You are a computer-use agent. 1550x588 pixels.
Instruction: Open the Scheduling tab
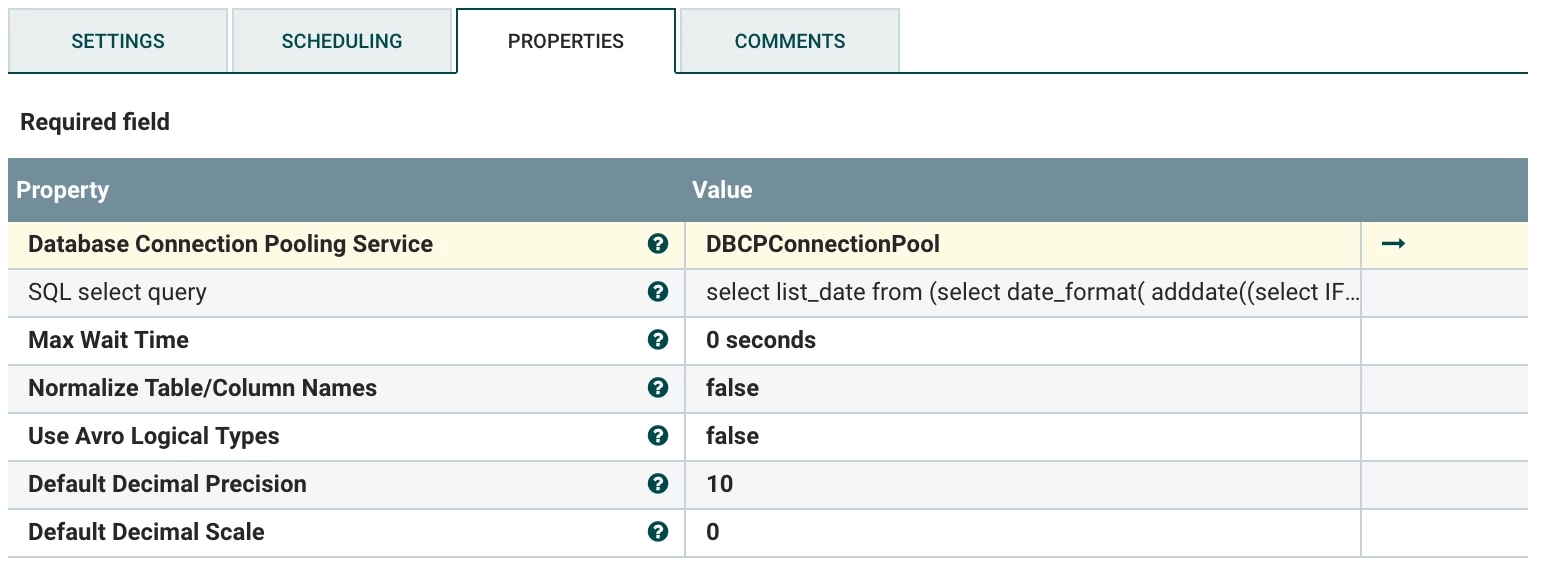point(342,41)
